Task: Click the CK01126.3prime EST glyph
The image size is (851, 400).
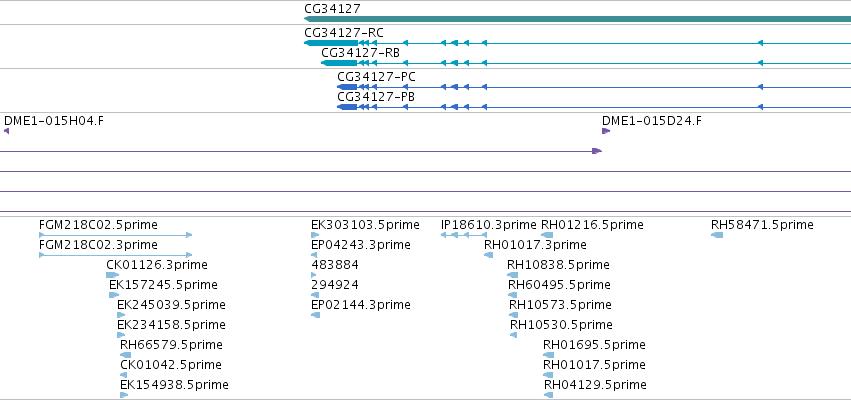Action: point(112,275)
